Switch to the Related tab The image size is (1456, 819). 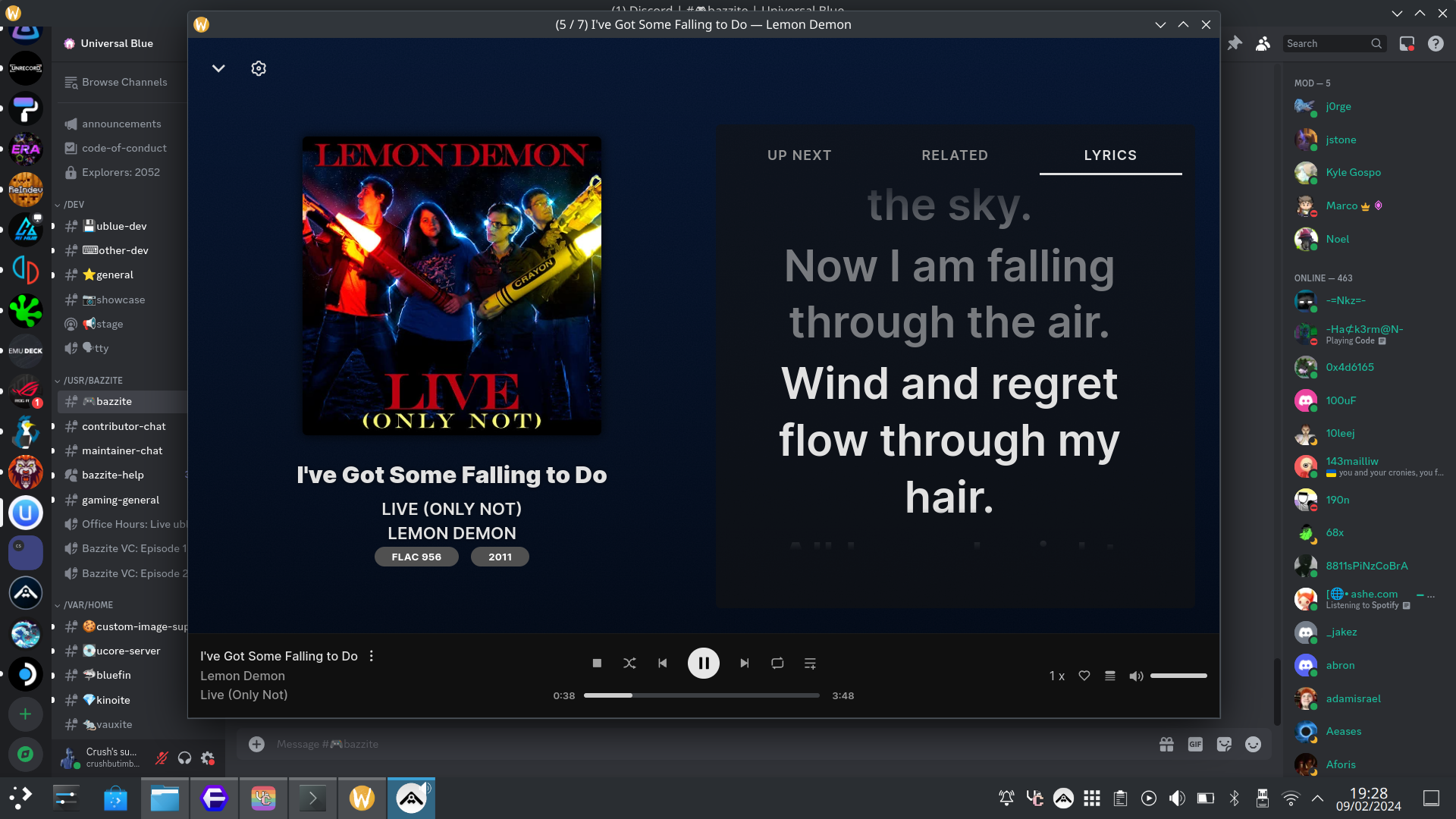click(955, 155)
